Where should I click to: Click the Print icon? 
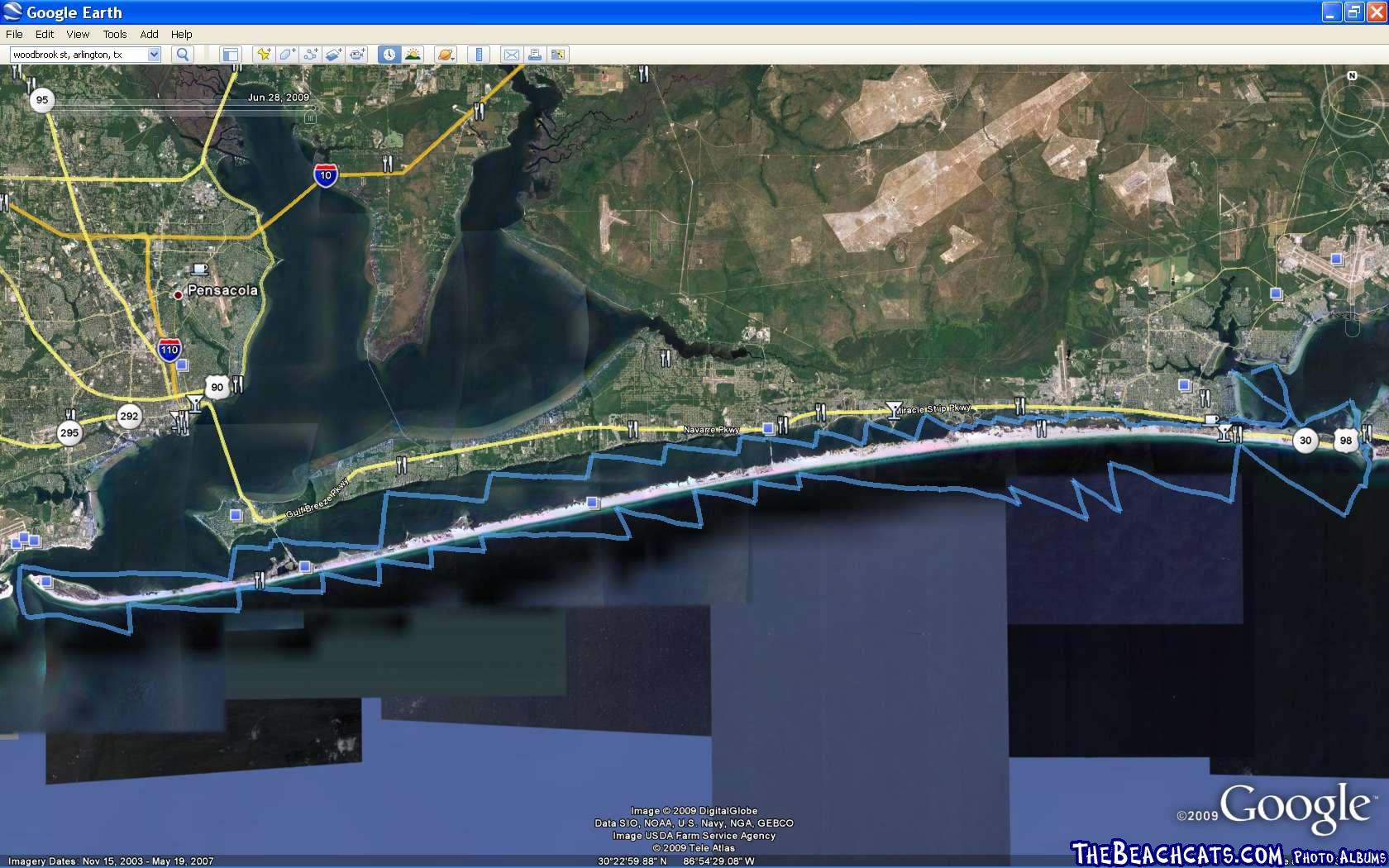[535, 55]
